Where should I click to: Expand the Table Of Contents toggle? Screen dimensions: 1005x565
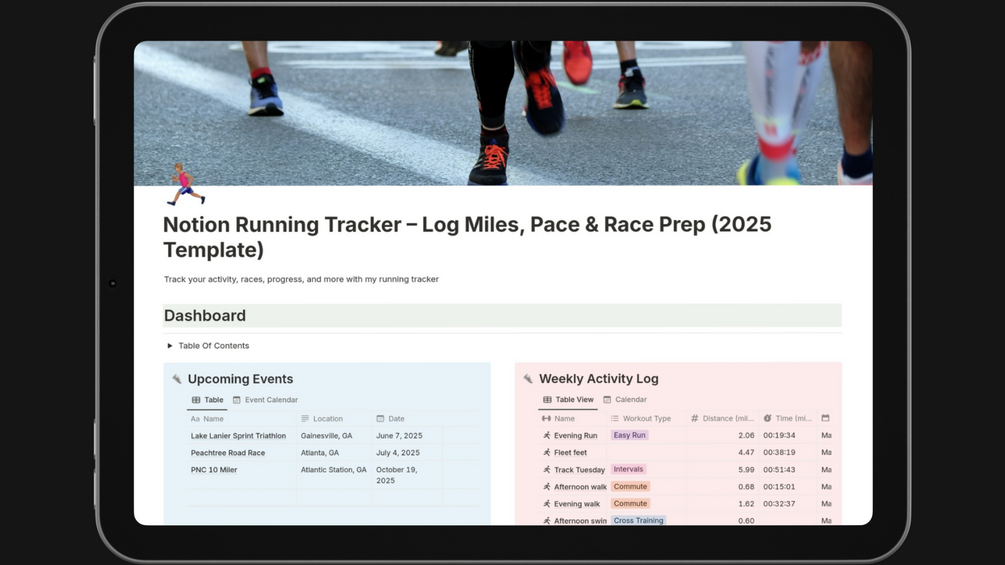[169, 346]
